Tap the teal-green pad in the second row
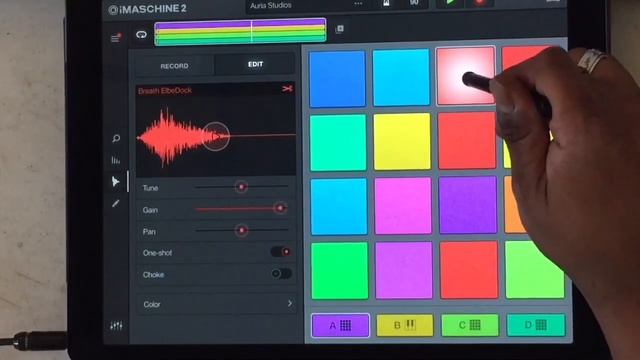 (338, 142)
